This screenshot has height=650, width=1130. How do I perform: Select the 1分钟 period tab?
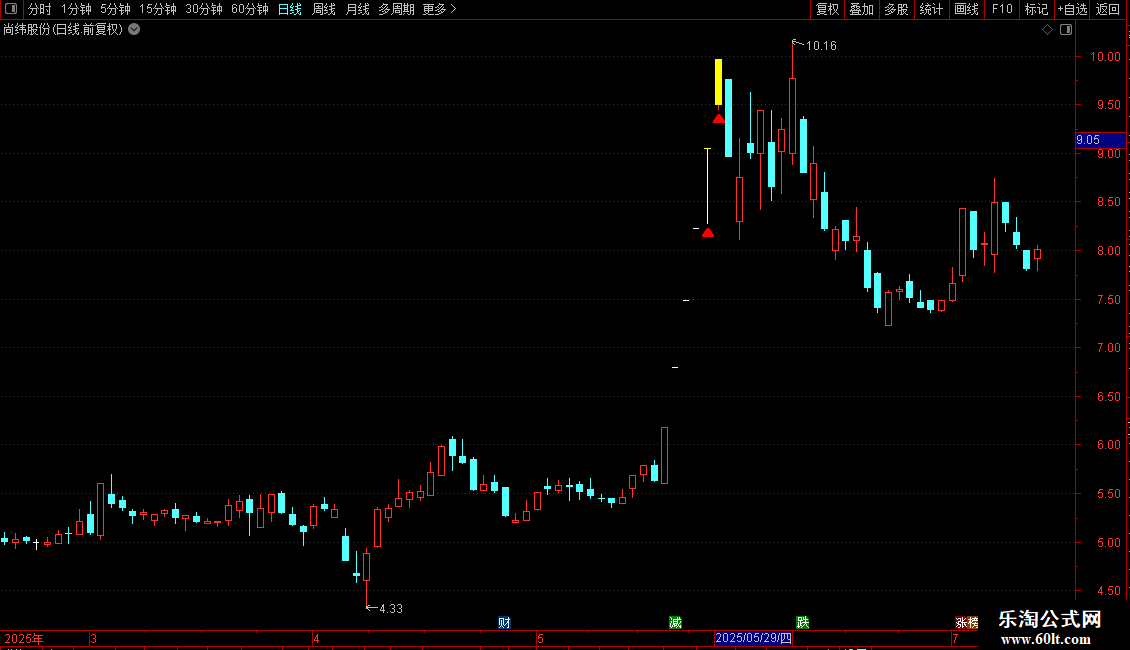[x=76, y=9]
